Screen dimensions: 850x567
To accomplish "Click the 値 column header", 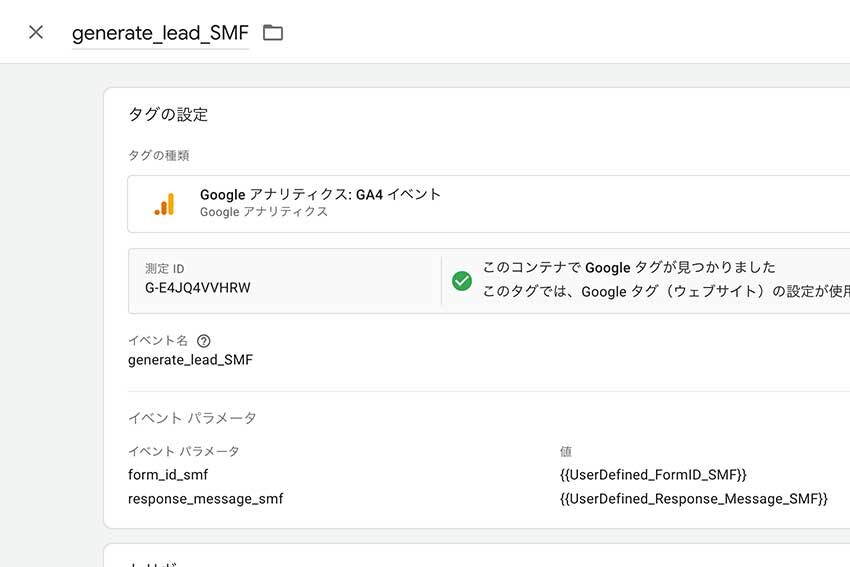I will (566, 451).
